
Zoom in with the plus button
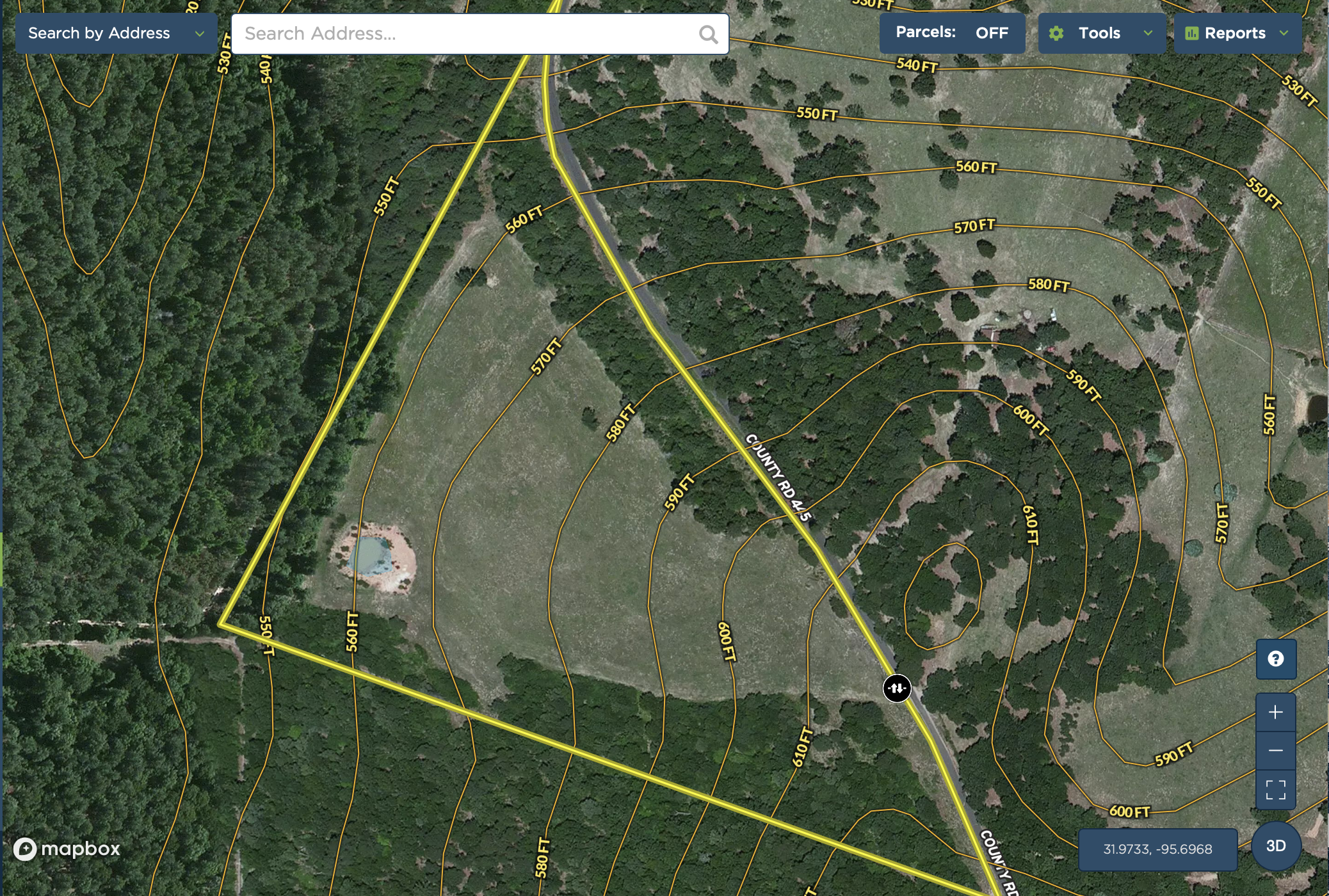click(1275, 712)
